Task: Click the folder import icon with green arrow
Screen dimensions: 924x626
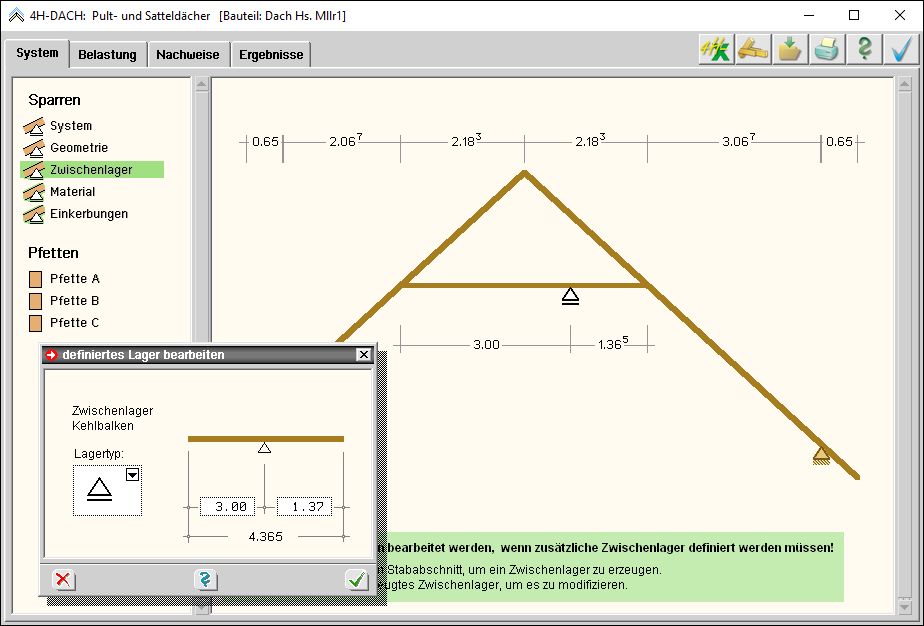Action: point(790,50)
